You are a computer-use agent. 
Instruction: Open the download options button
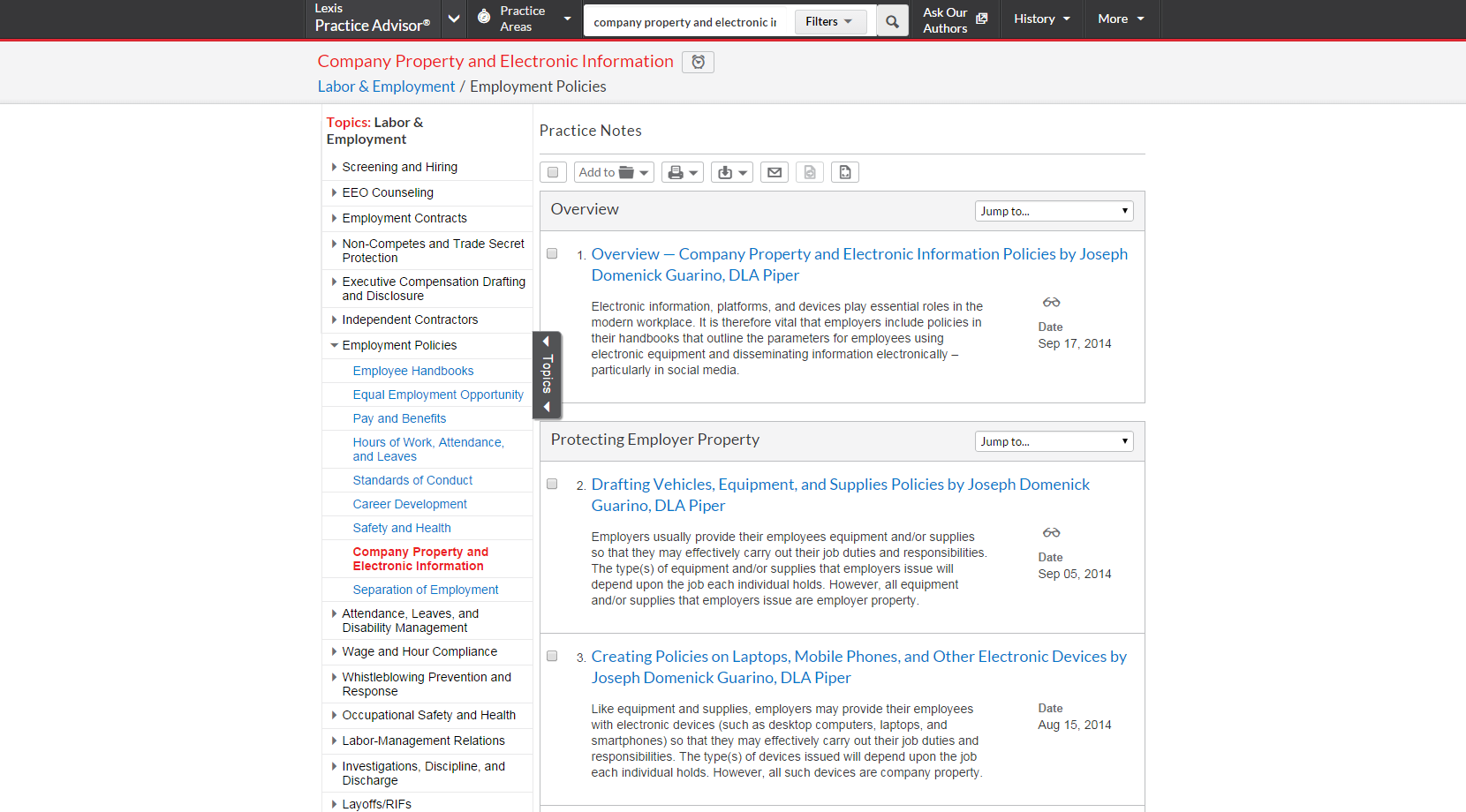coord(732,172)
